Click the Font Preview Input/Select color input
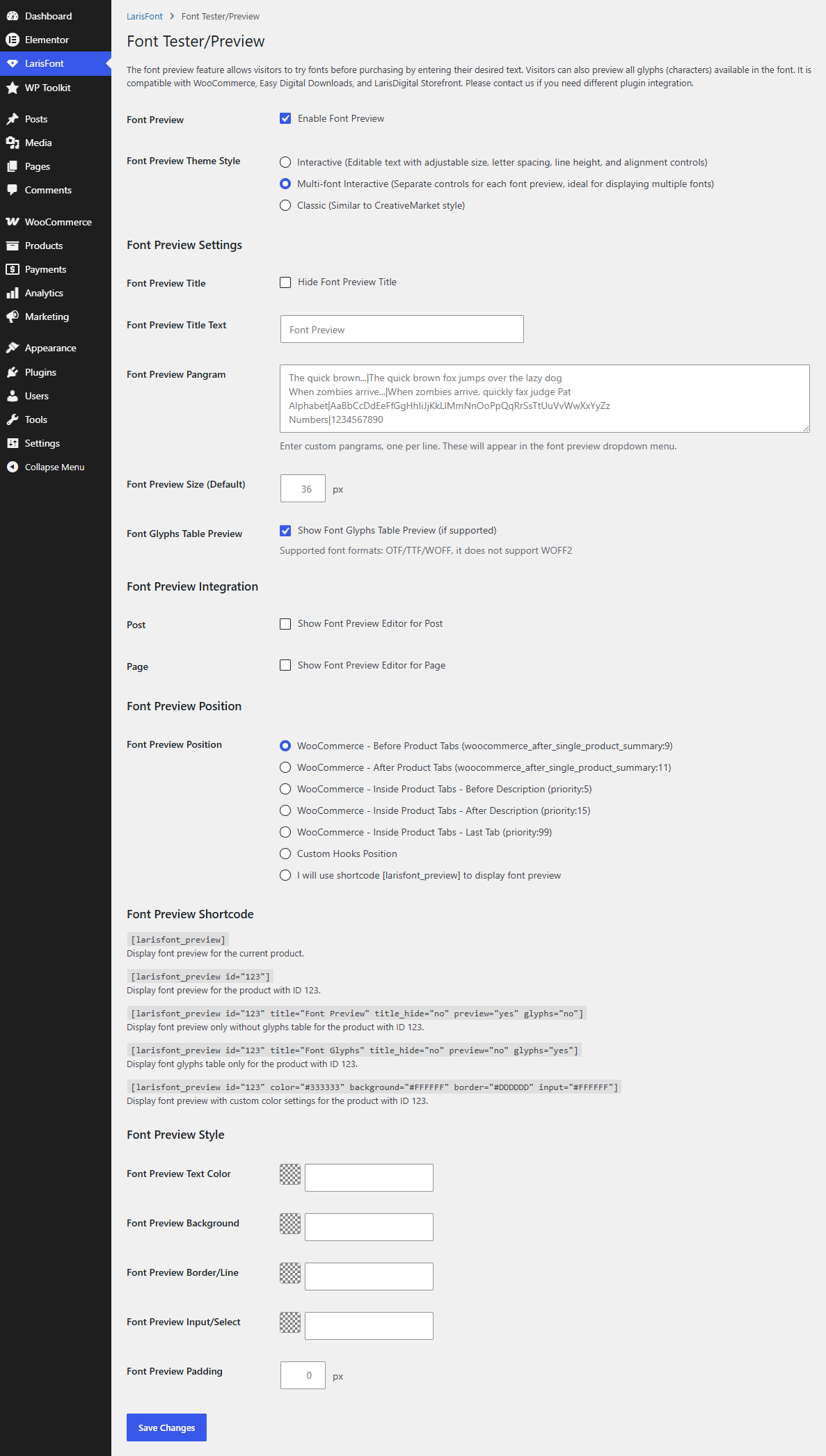826x1456 pixels. coord(369,1326)
